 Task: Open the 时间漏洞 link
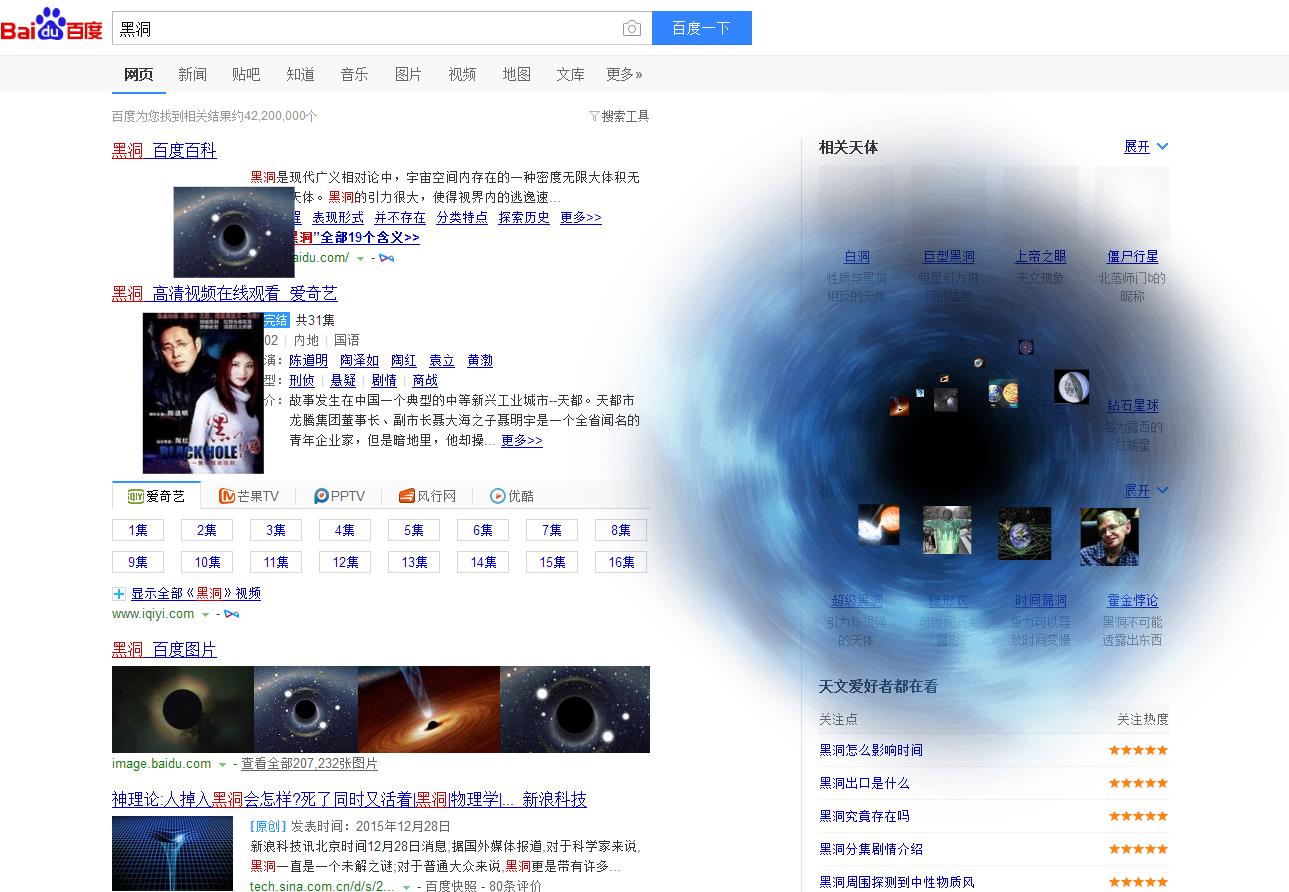click(x=1041, y=601)
